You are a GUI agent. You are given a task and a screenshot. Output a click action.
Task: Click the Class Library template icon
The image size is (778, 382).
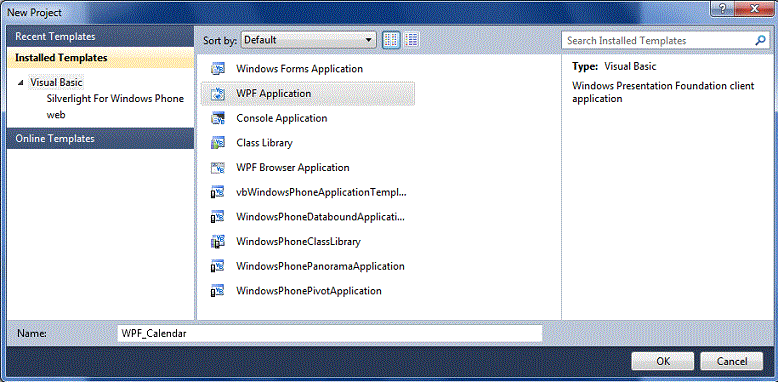[x=218, y=143]
